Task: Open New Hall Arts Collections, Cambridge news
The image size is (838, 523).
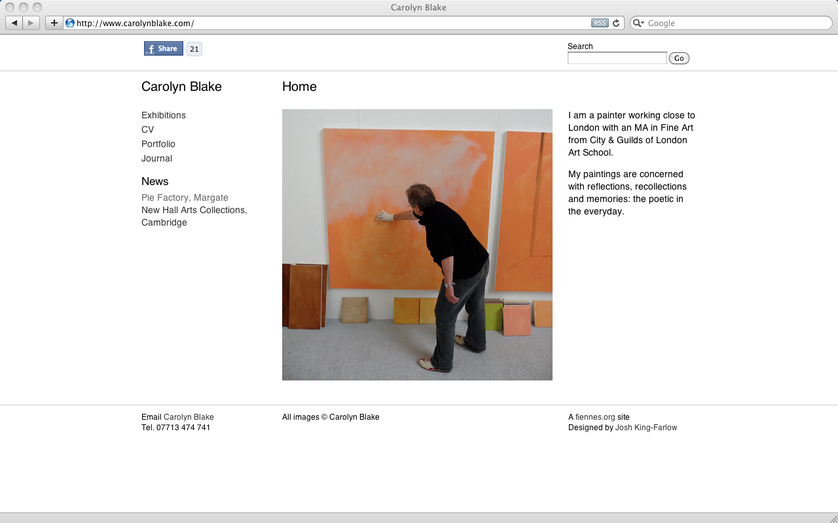Action: [x=194, y=216]
